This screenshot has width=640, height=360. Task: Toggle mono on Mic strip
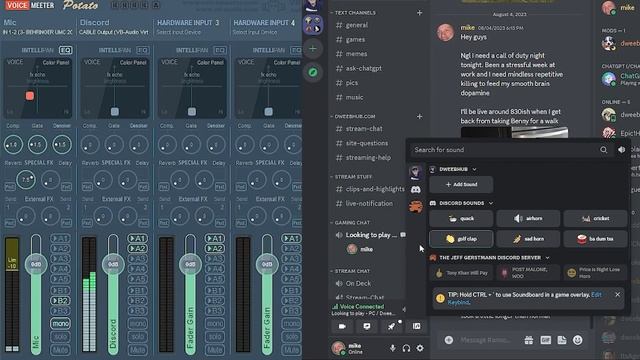[60, 323]
